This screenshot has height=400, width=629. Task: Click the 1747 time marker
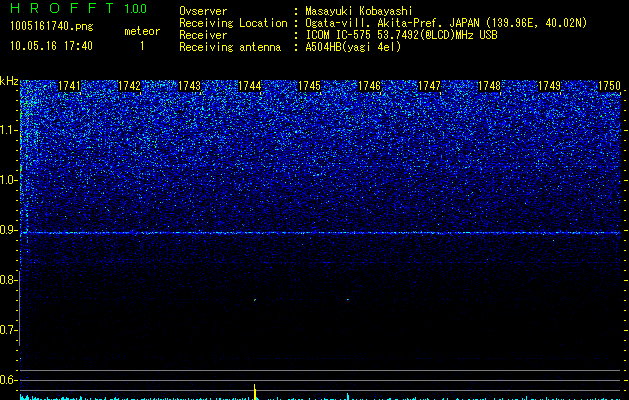429,86
